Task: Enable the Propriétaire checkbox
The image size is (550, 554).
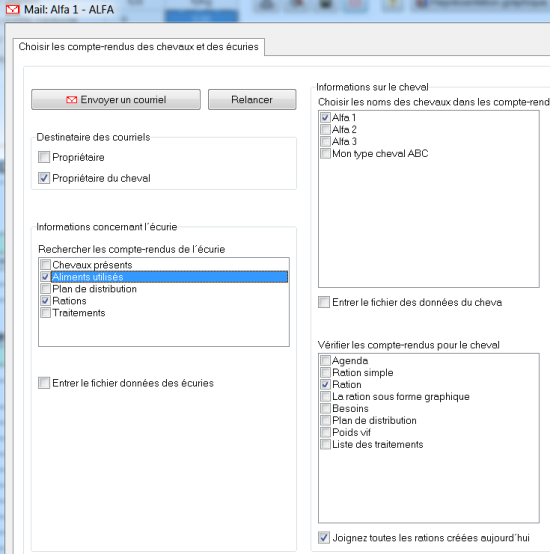Action: tap(44, 157)
